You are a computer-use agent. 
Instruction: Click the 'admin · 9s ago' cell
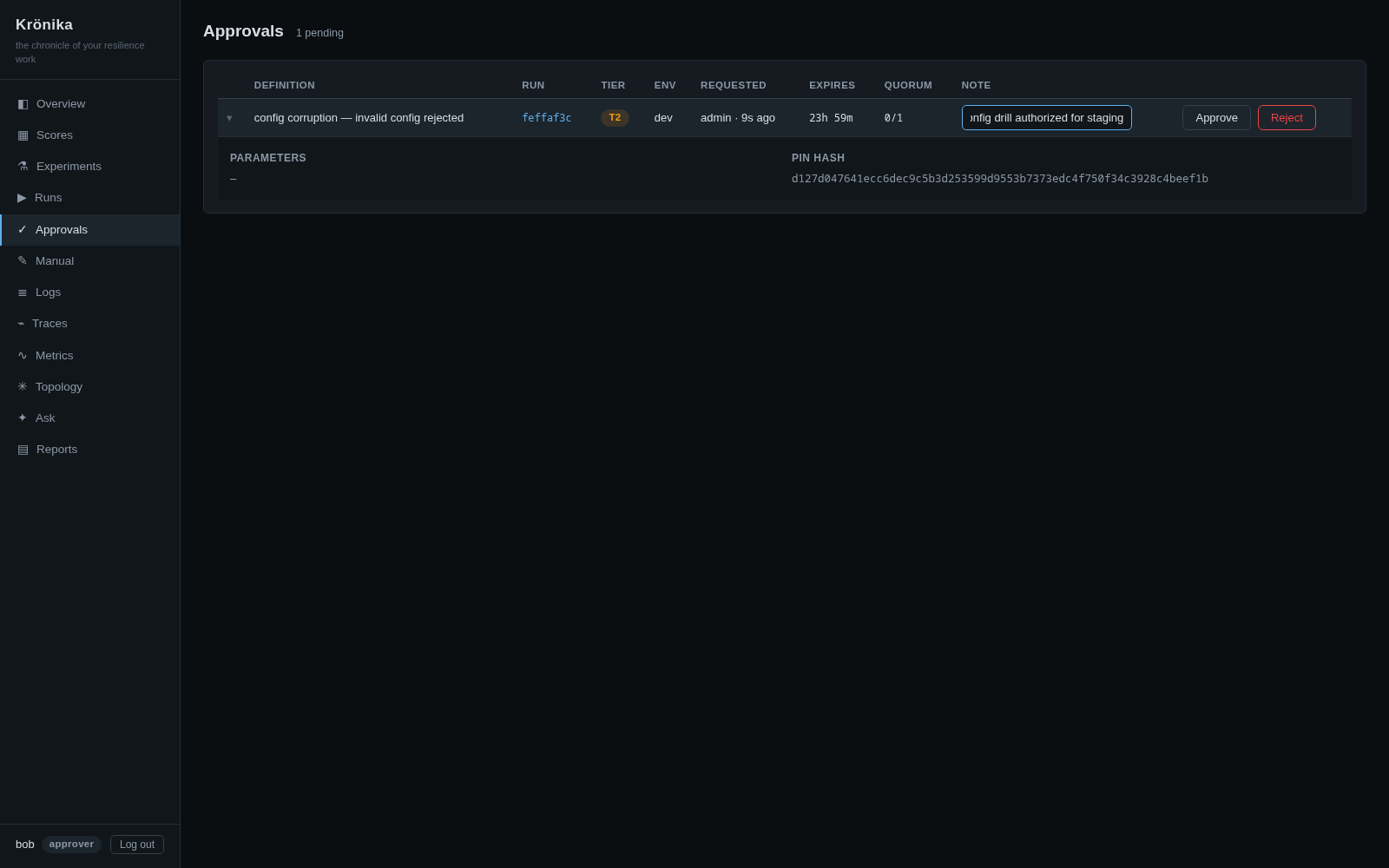point(738,118)
